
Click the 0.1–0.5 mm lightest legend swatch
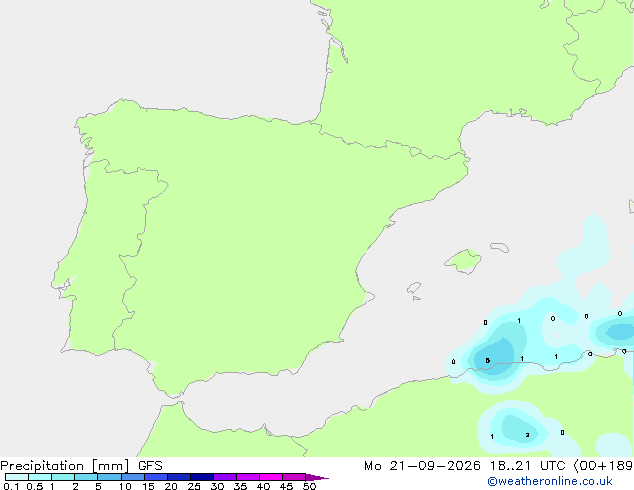point(17,477)
